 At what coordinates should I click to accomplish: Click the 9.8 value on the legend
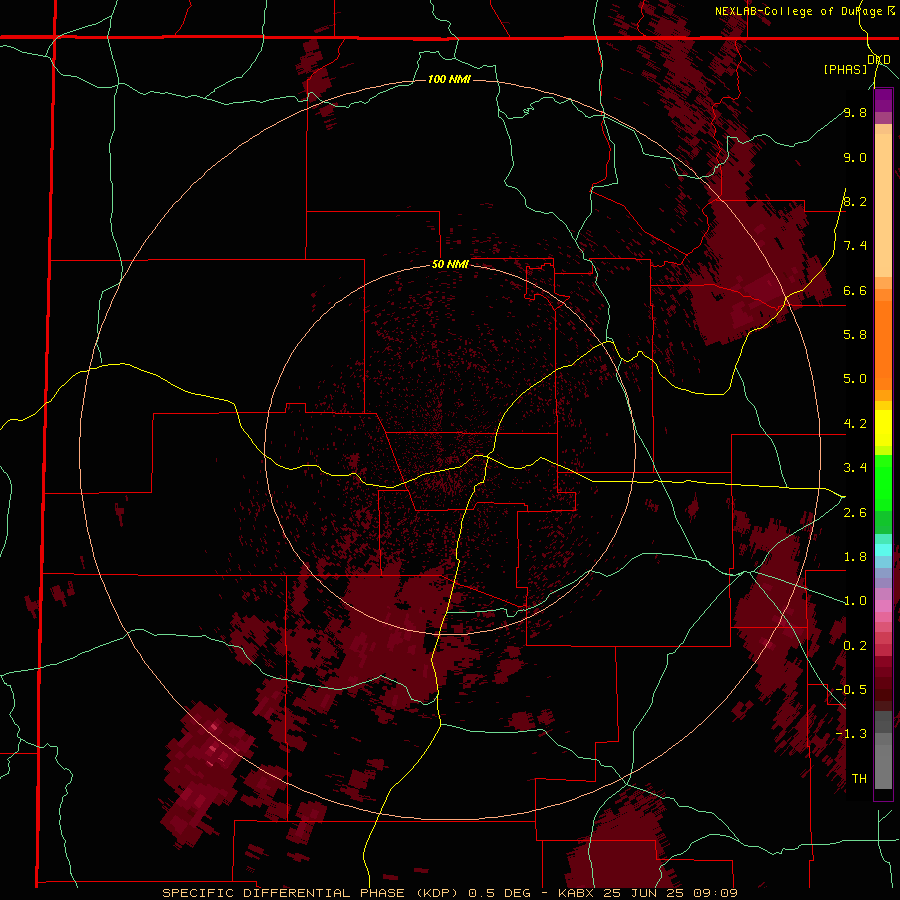[x=855, y=112]
